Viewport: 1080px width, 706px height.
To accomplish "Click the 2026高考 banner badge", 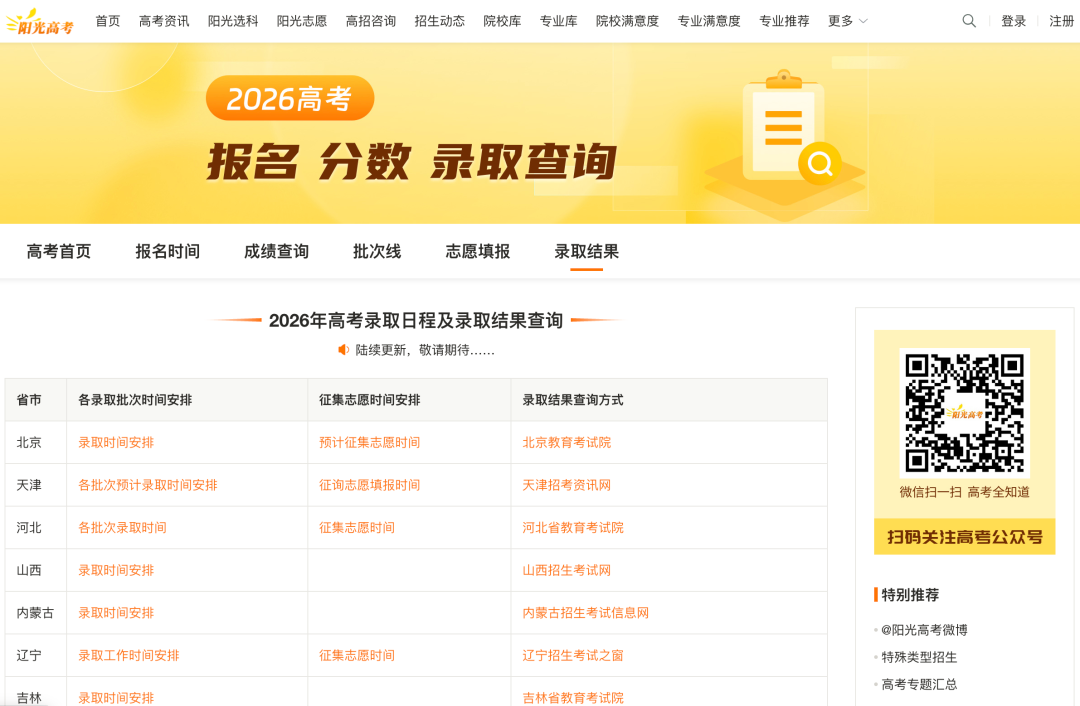I will pyautogui.click(x=290, y=98).
